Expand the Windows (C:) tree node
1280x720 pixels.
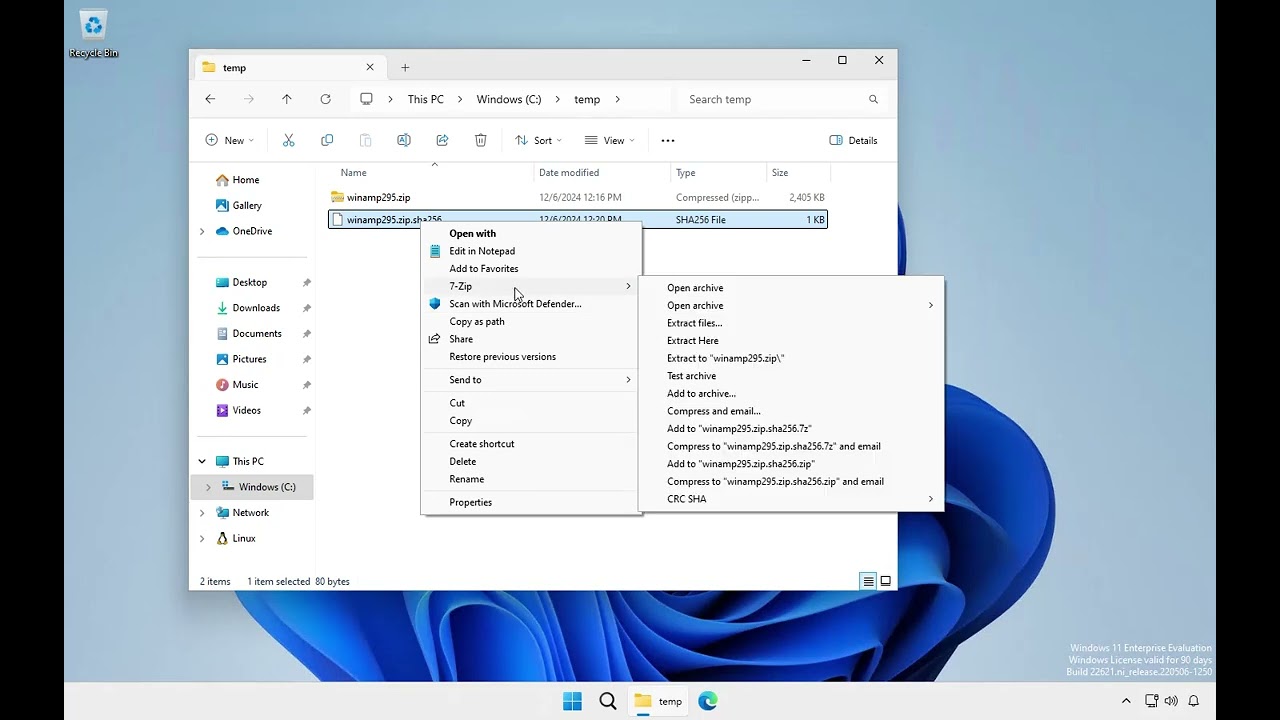coord(208,487)
